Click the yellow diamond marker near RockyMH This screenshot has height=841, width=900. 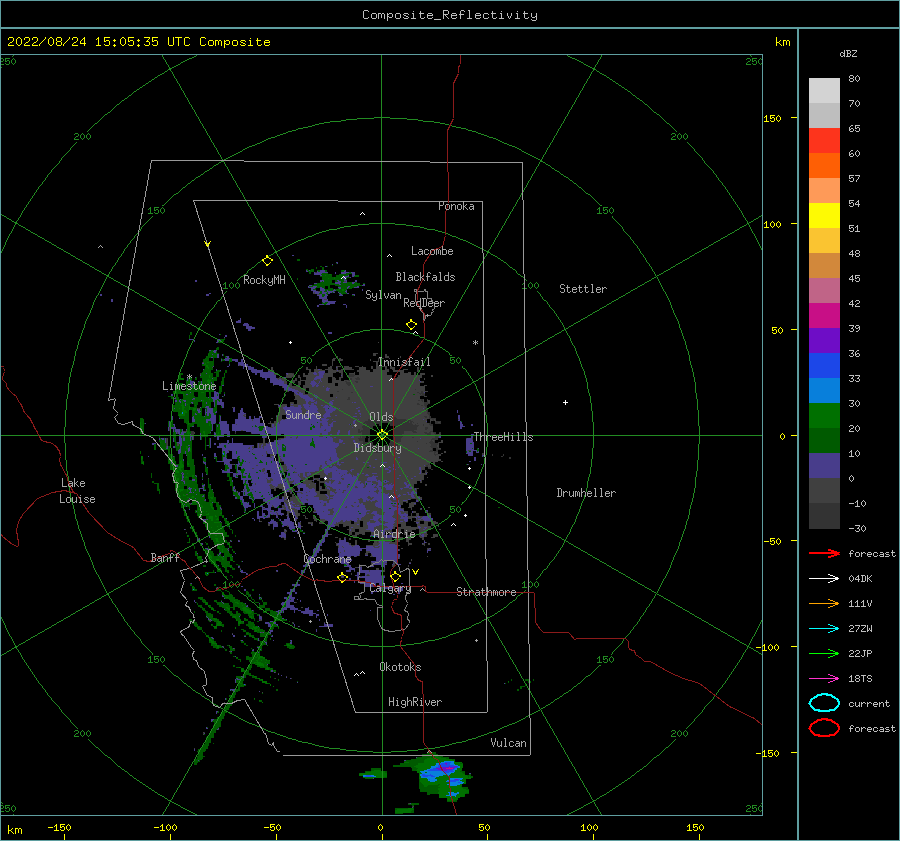pos(267,261)
